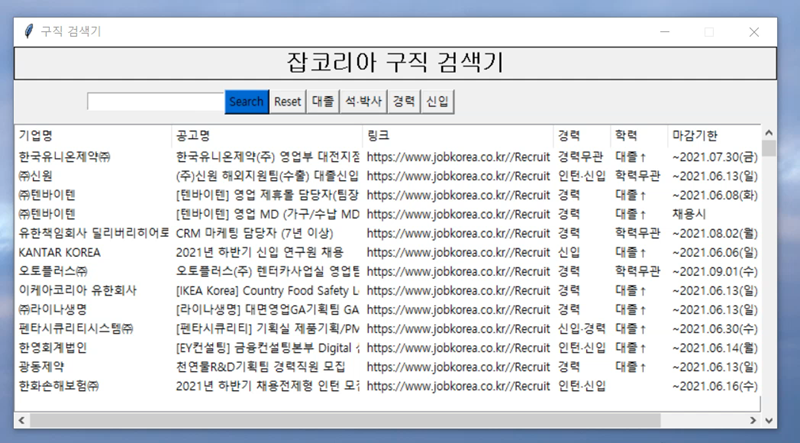Filter by 경력 button
800x443 pixels.
point(404,101)
